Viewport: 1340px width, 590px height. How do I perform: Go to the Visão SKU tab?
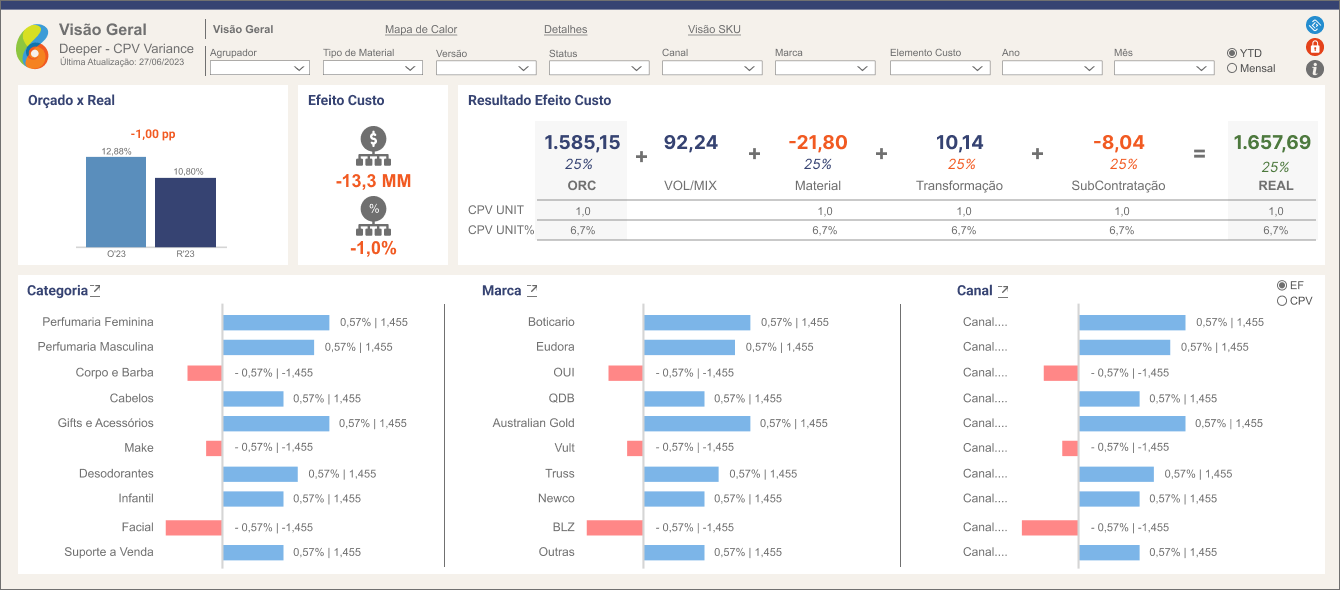(714, 30)
